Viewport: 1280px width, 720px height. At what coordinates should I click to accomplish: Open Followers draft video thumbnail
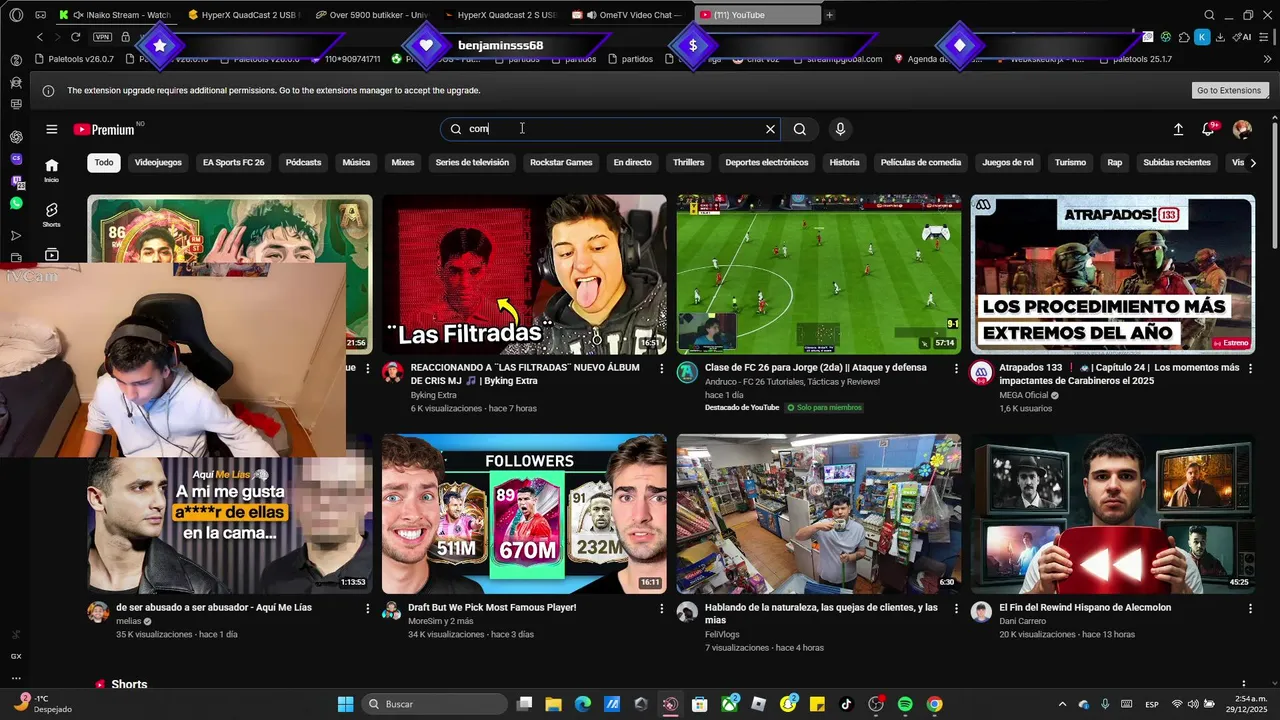[524, 514]
